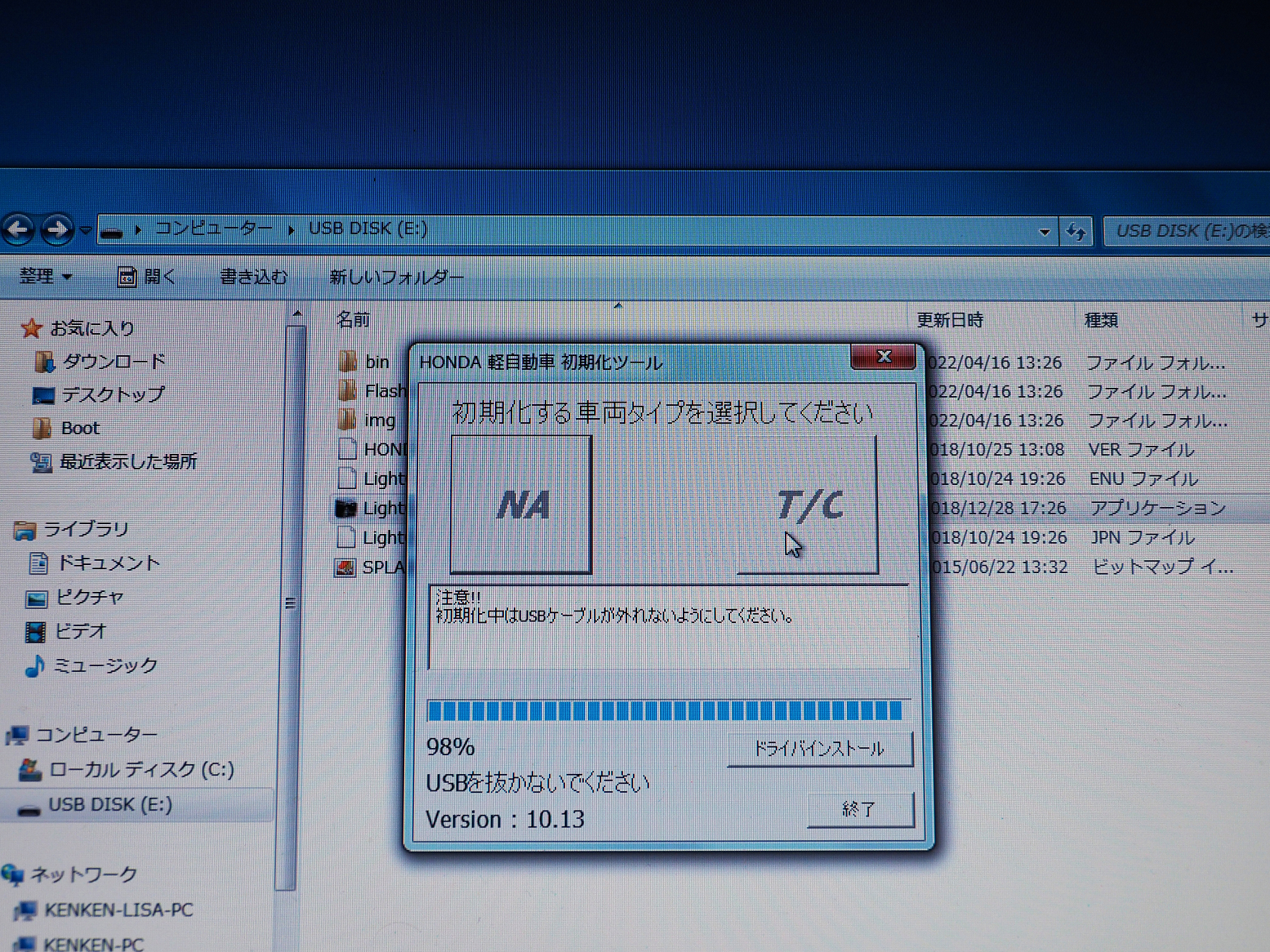Click the コンピューター node icon in sidebar

[x=17, y=736]
